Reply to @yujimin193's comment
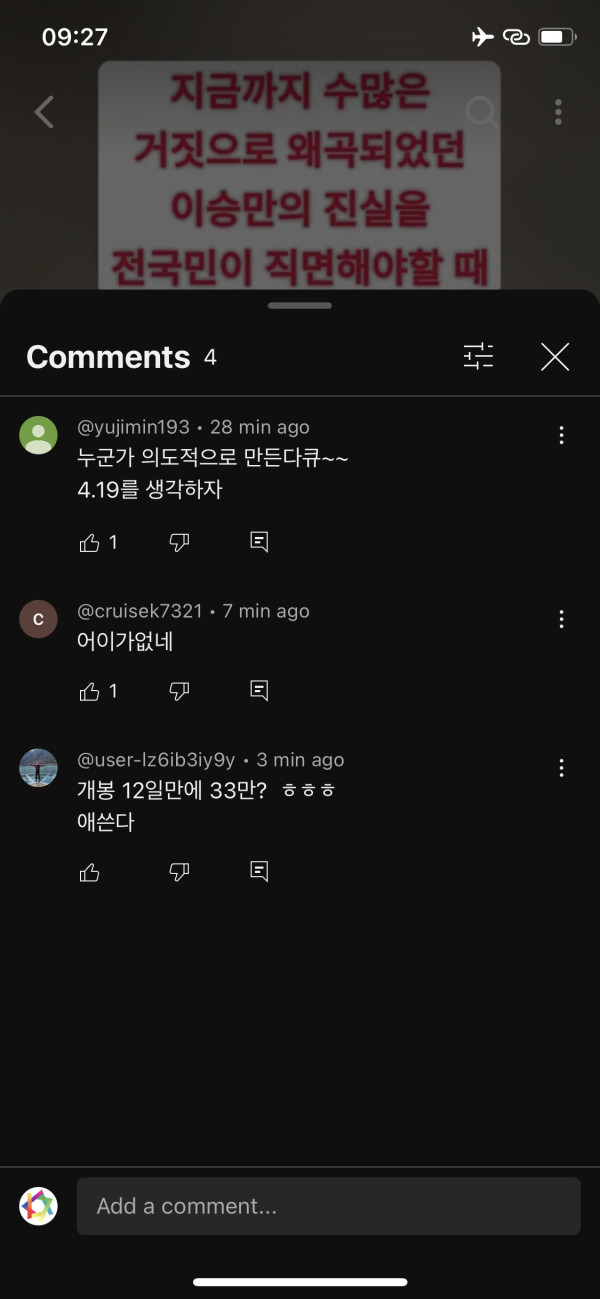 pos(259,542)
